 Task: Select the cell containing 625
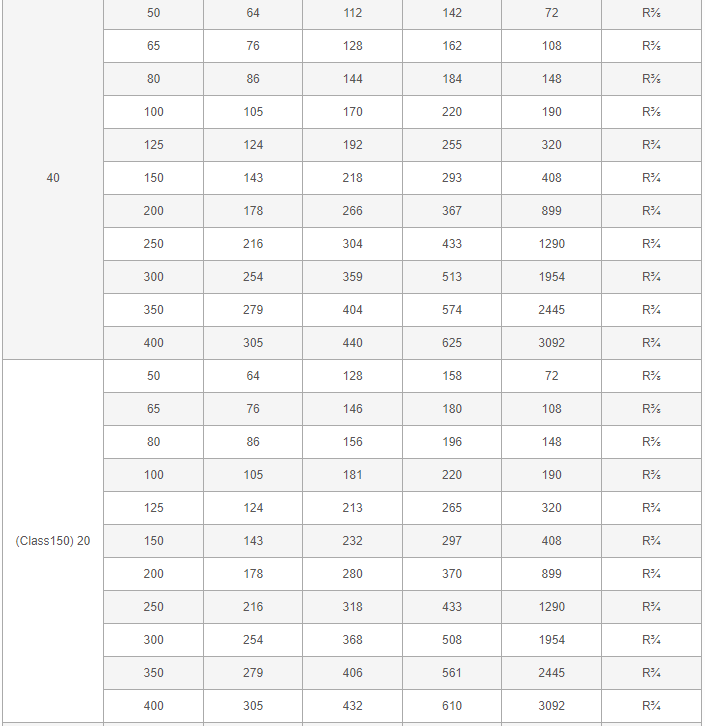pos(452,343)
